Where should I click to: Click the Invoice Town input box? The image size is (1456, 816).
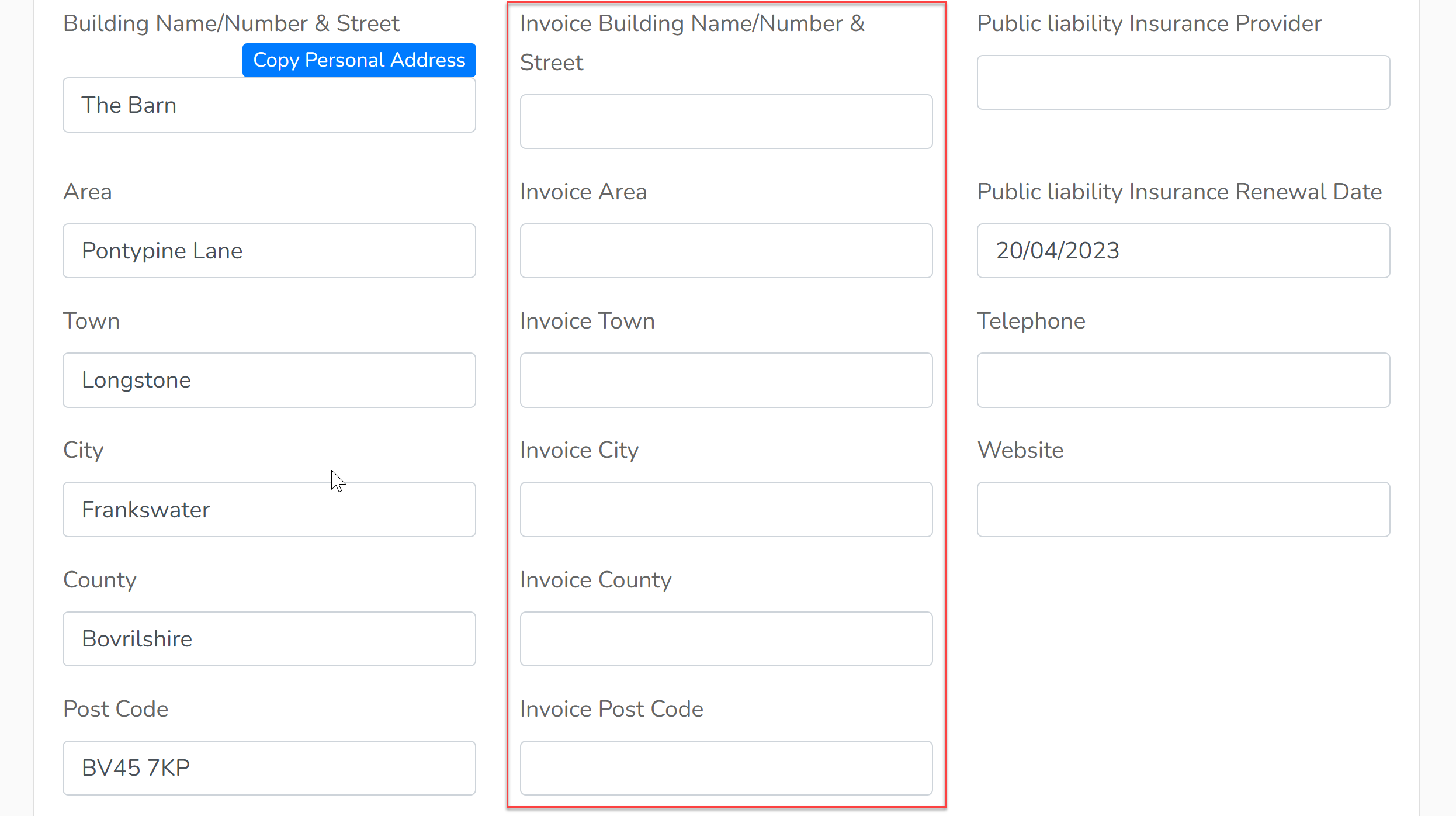coord(726,380)
